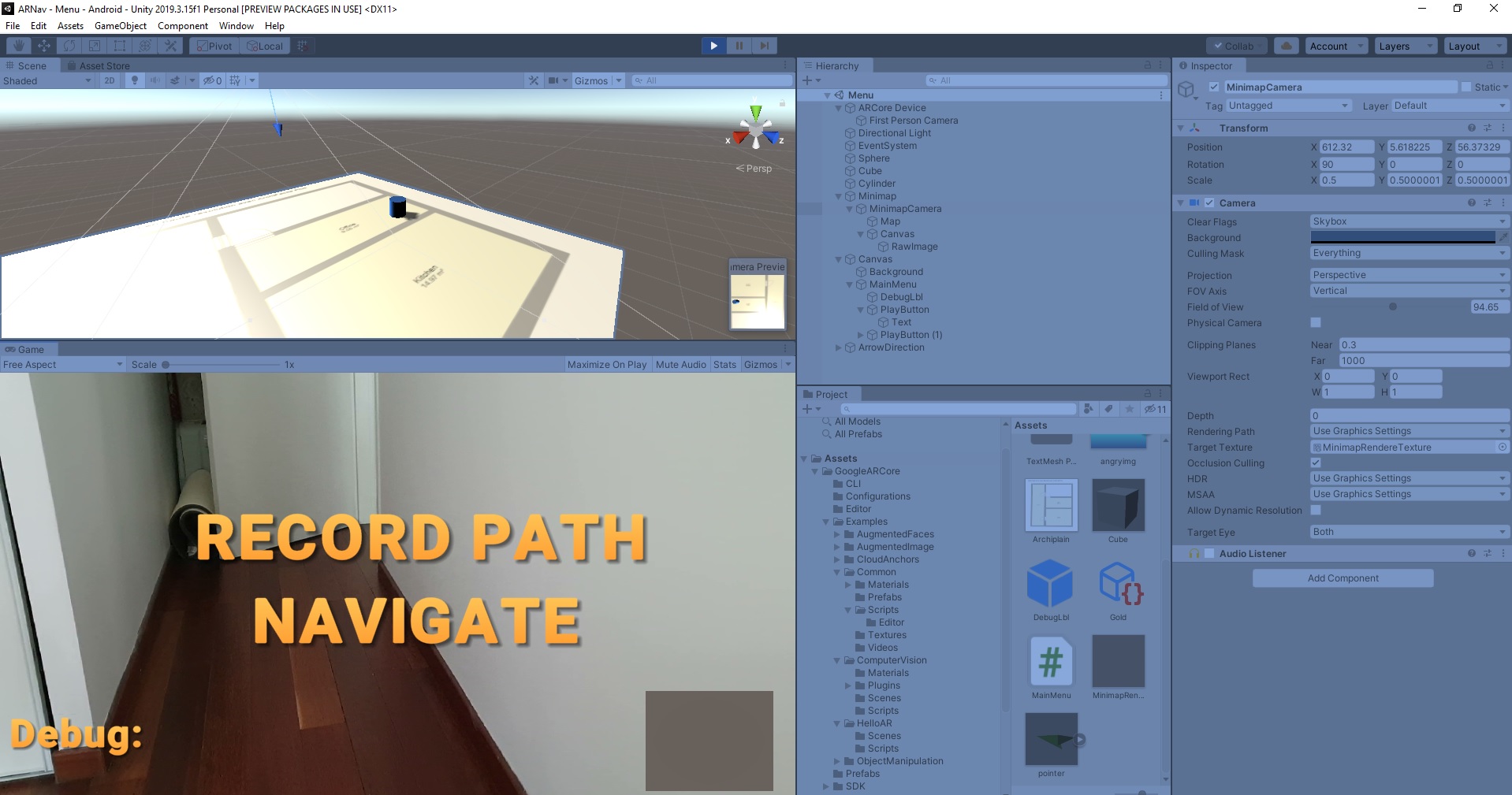Select the Move tool
The image size is (1512, 795).
(43, 45)
